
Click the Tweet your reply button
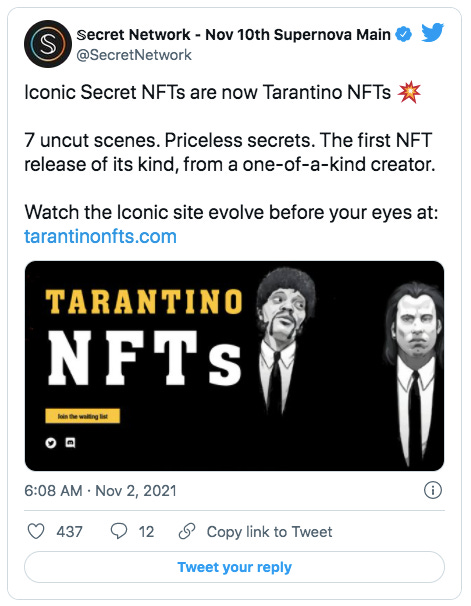pyautogui.click(x=235, y=567)
